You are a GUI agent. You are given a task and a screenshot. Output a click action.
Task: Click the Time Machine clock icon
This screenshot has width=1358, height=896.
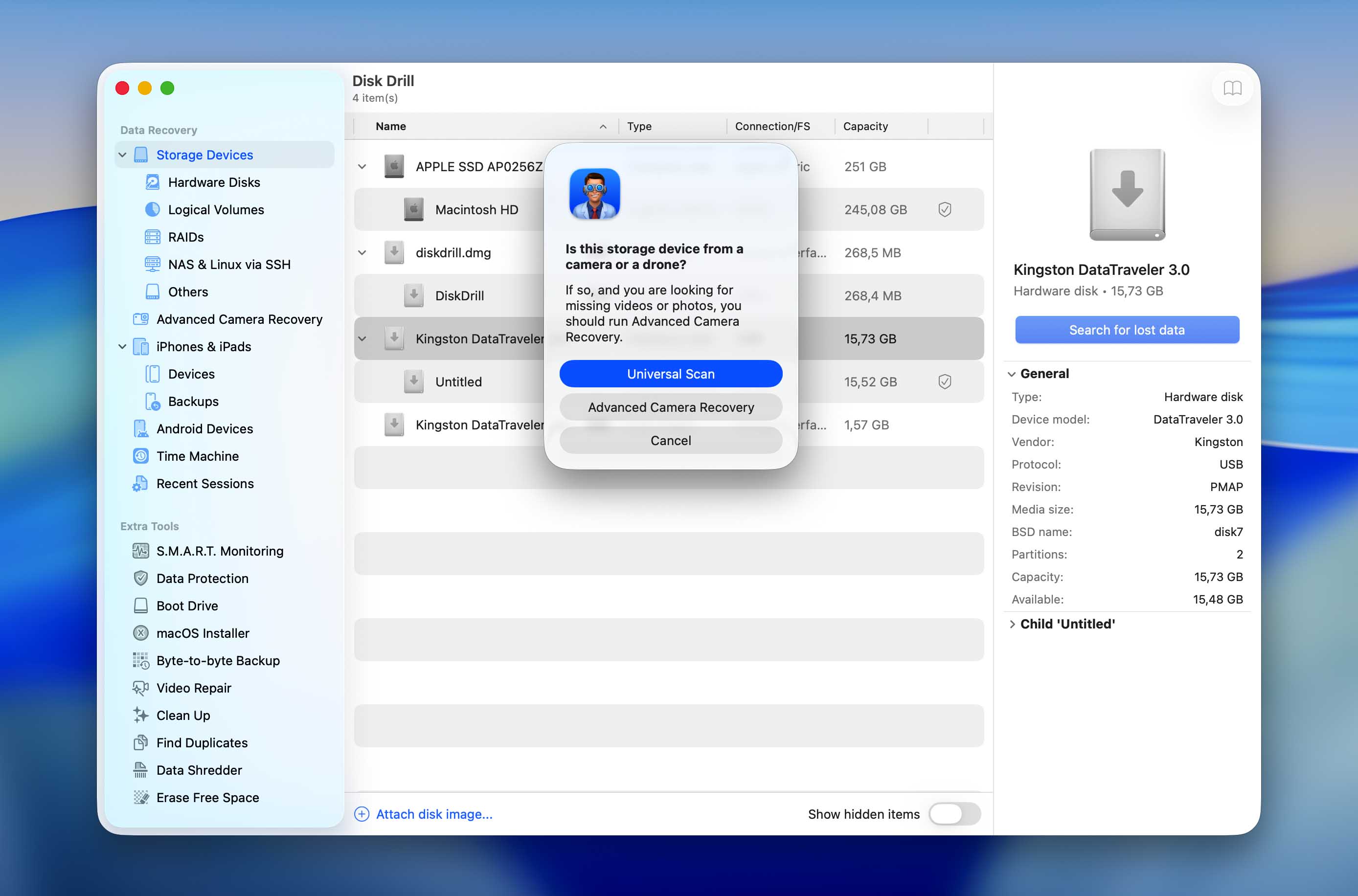pyautogui.click(x=140, y=457)
